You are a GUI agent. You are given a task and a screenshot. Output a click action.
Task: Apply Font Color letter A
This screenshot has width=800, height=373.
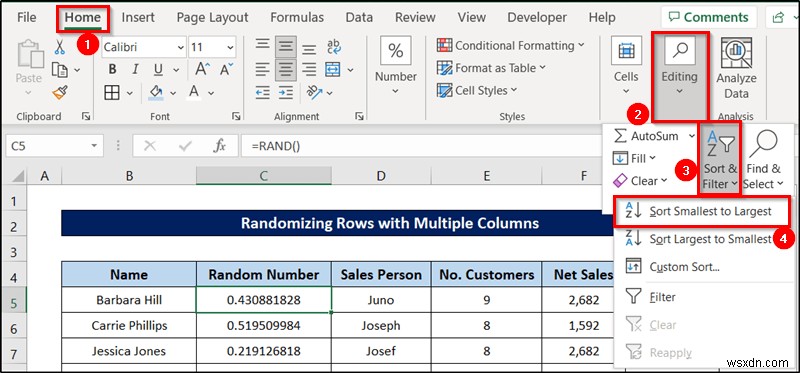tap(194, 92)
